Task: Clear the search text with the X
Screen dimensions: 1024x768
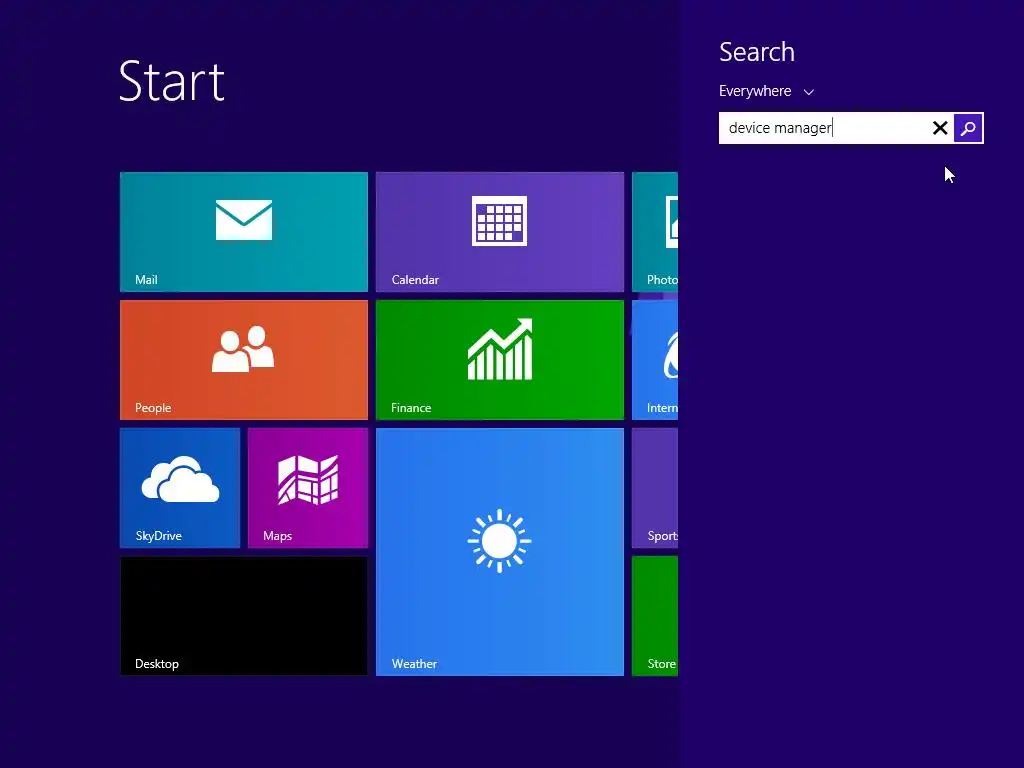Action: 940,128
